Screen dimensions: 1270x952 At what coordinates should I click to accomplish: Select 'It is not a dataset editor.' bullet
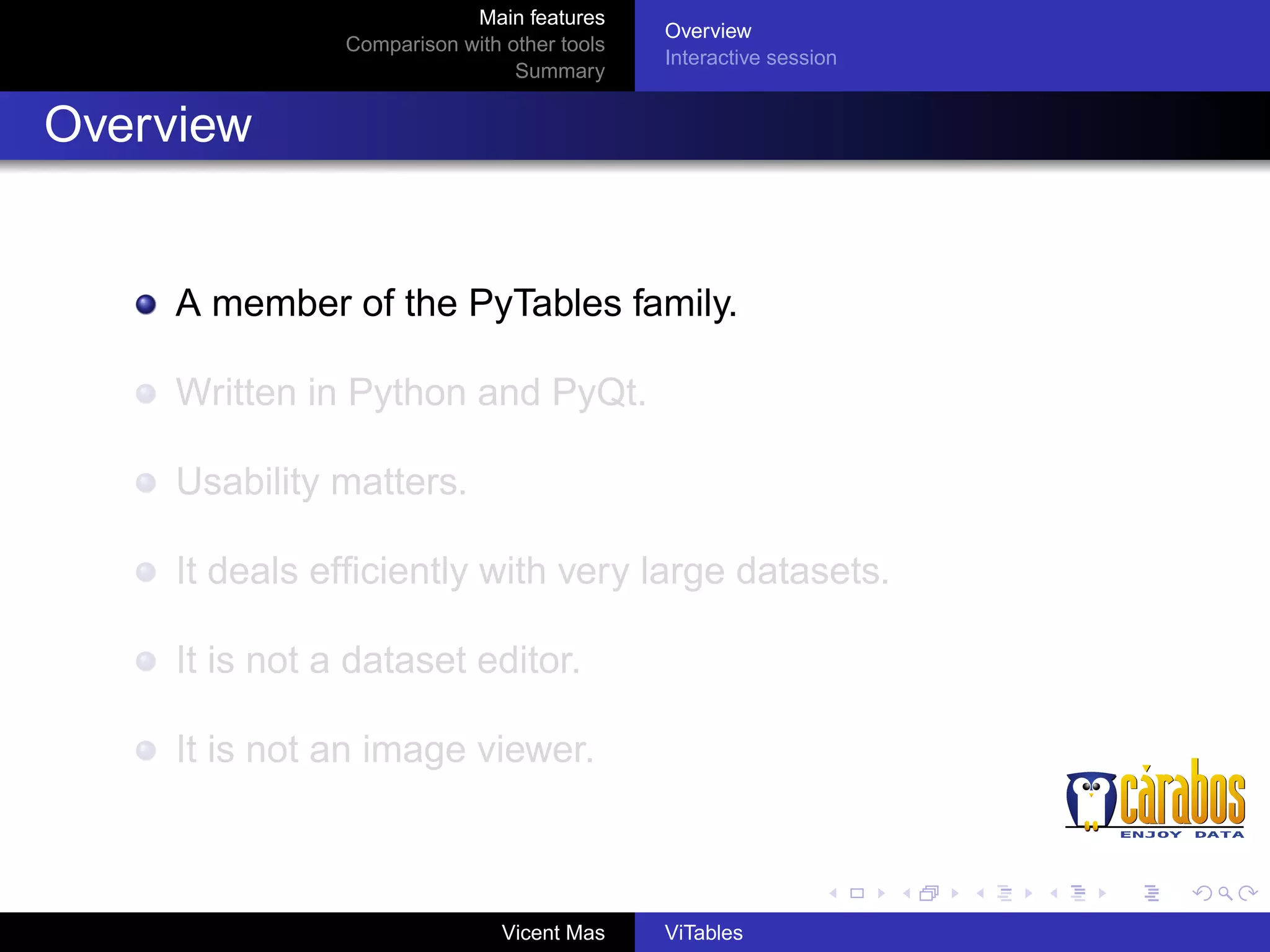point(378,660)
